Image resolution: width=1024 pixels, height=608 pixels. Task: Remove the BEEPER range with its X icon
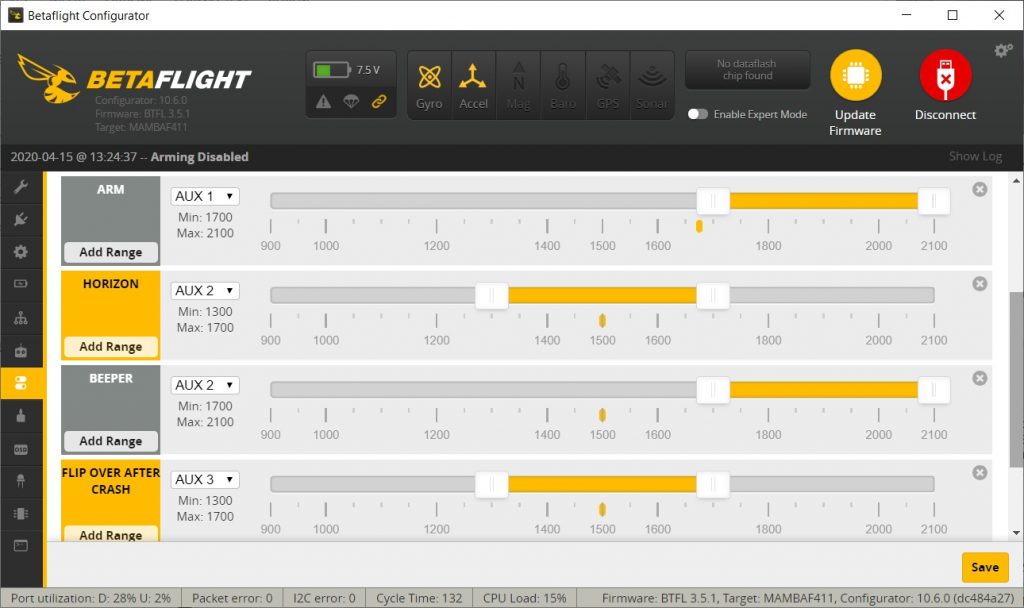[980, 378]
